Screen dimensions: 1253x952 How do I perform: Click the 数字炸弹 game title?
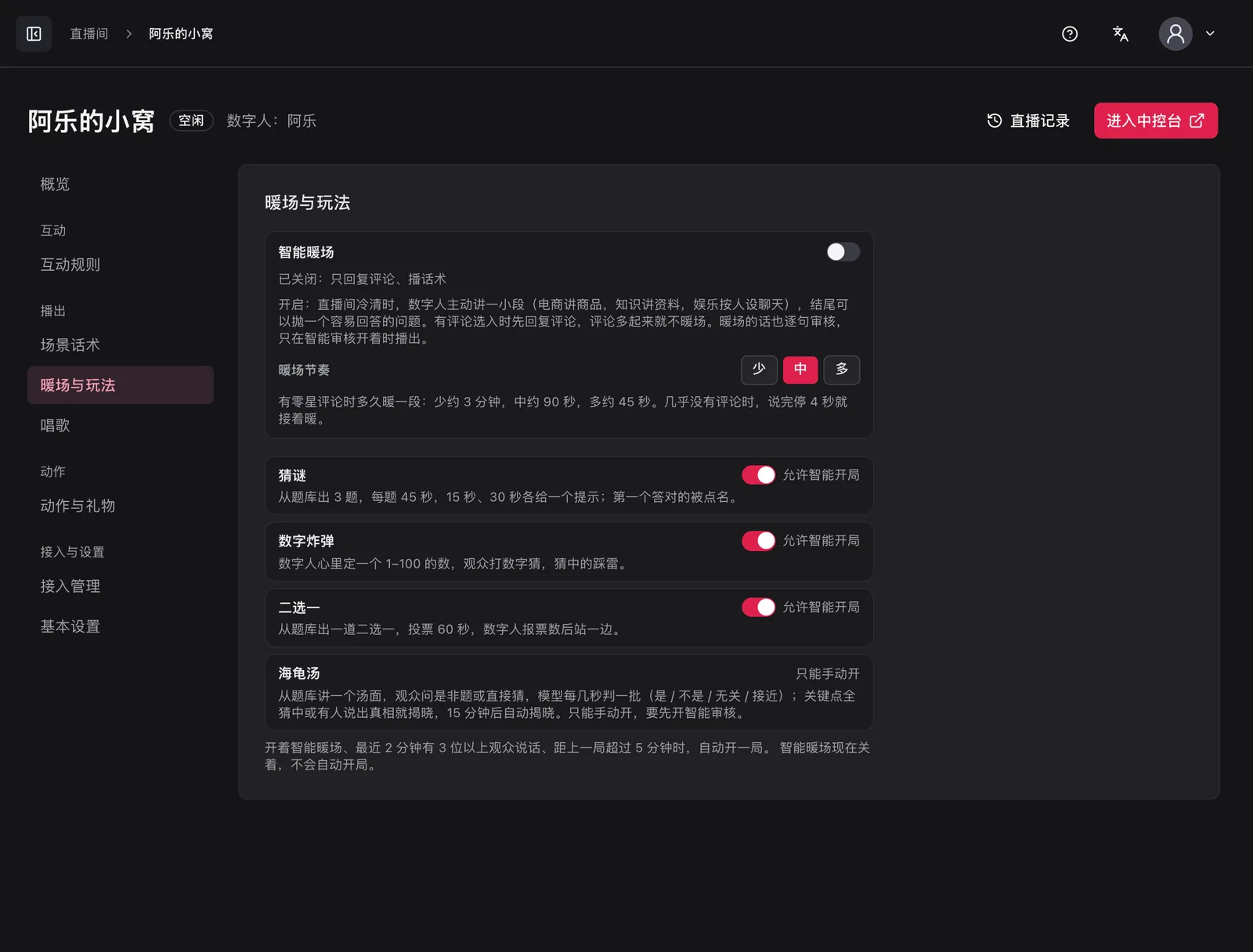[306, 541]
